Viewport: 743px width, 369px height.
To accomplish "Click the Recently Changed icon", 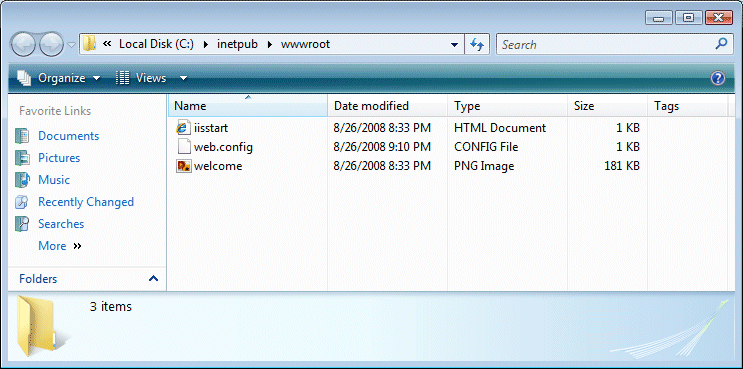I will pyautogui.click(x=22, y=202).
